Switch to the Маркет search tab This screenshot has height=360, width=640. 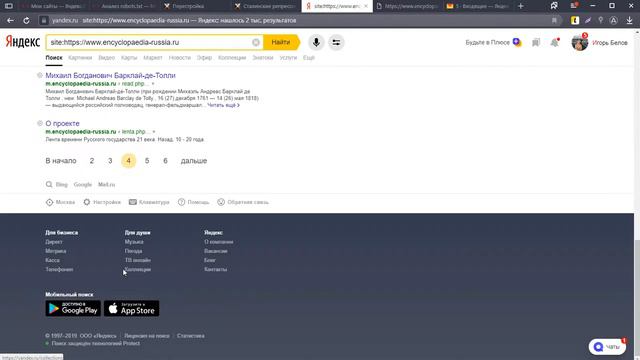click(153, 58)
